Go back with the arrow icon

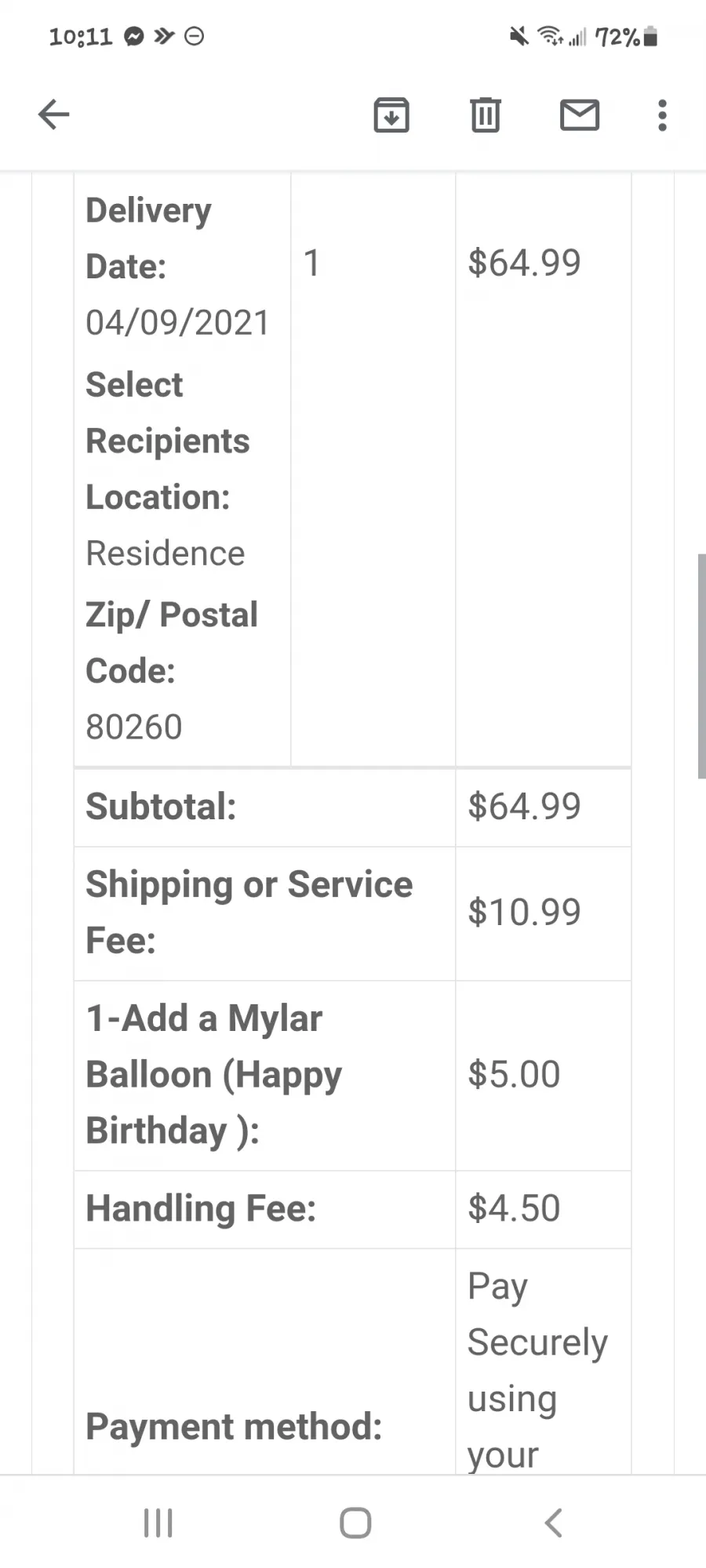point(53,115)
